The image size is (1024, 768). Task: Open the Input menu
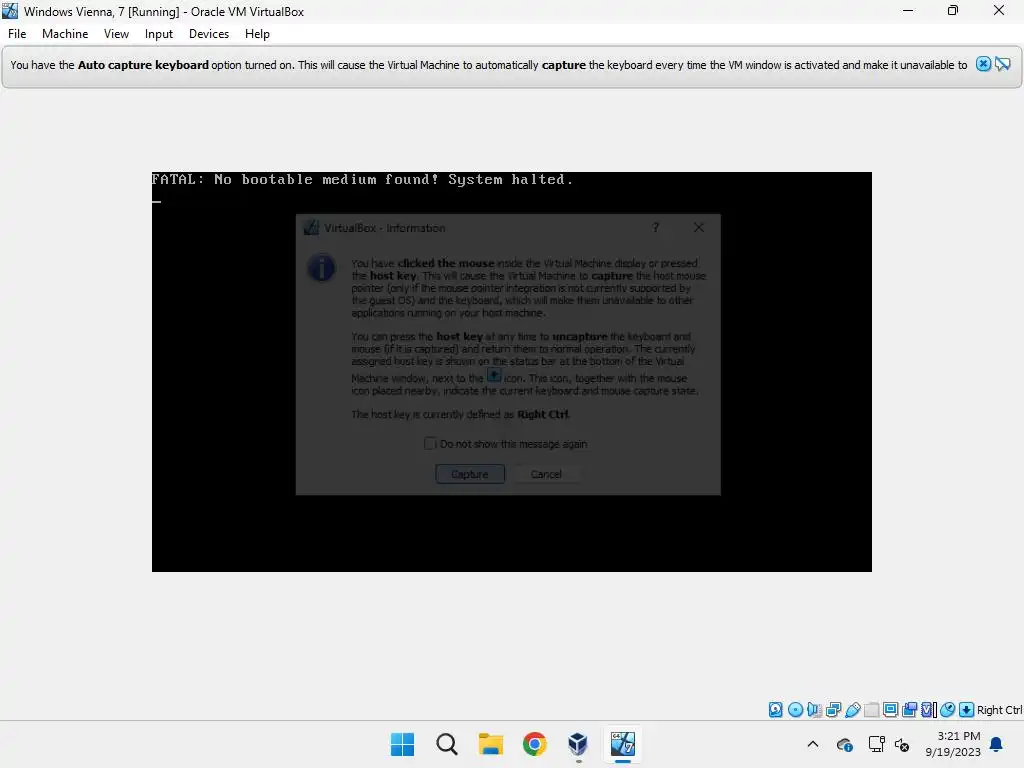point(159,34)
